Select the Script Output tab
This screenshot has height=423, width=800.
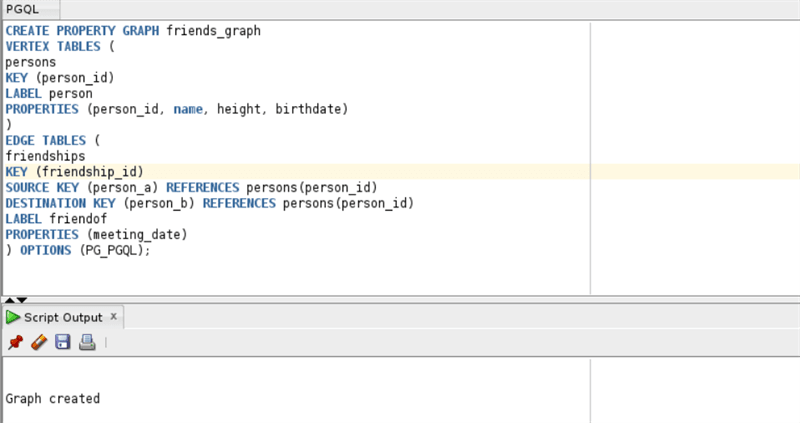click(63, 317)
